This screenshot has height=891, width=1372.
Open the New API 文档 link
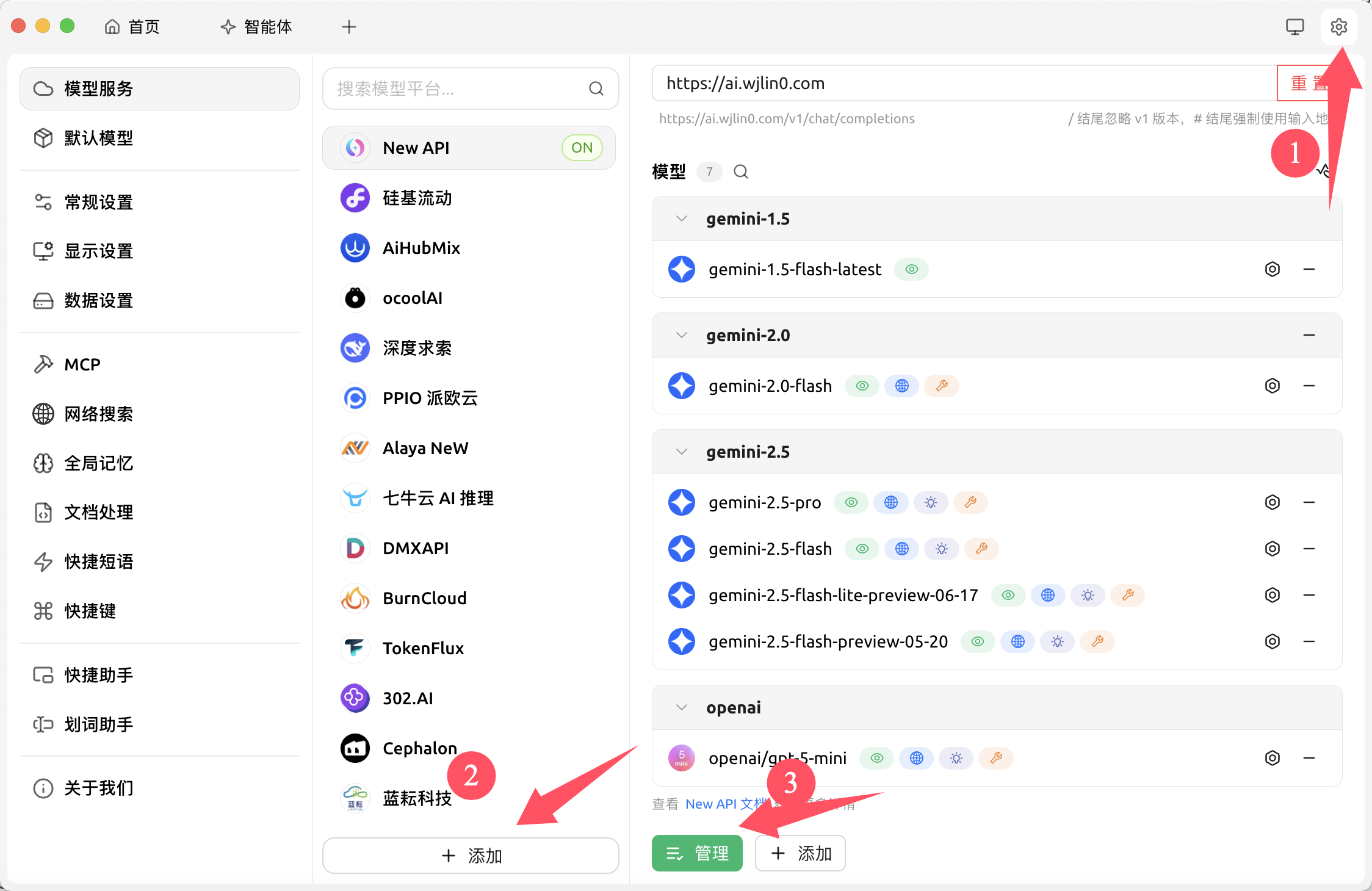726,804
